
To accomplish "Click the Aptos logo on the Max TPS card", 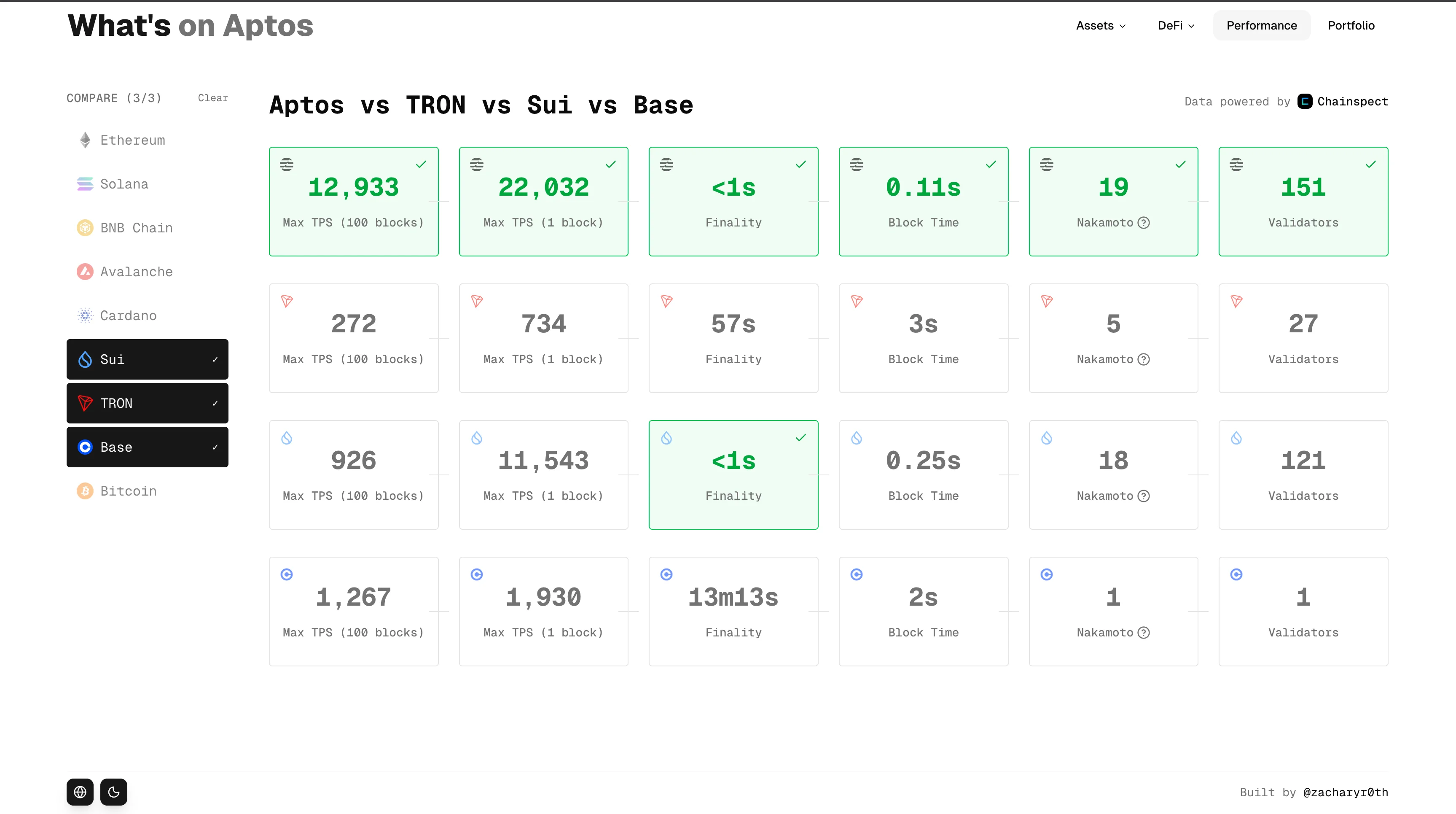I will pyautogui.click(x=287, y=164).
